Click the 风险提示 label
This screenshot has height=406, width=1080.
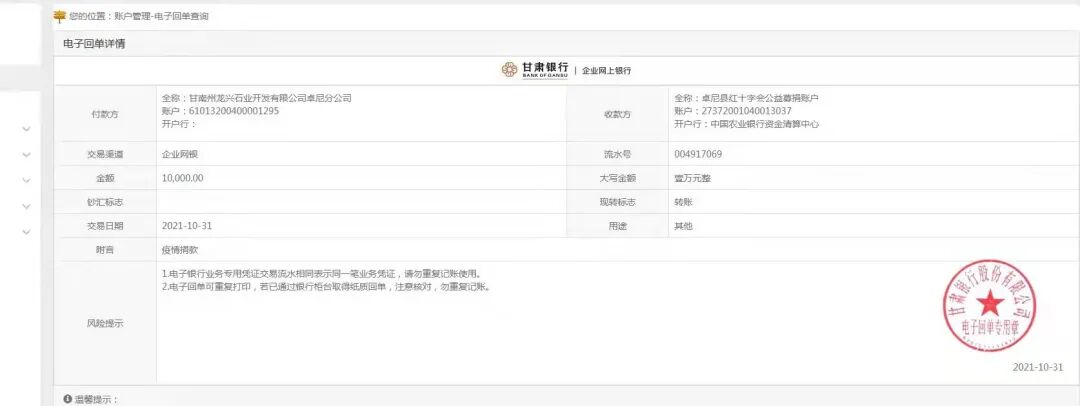(x=105, y=323)
